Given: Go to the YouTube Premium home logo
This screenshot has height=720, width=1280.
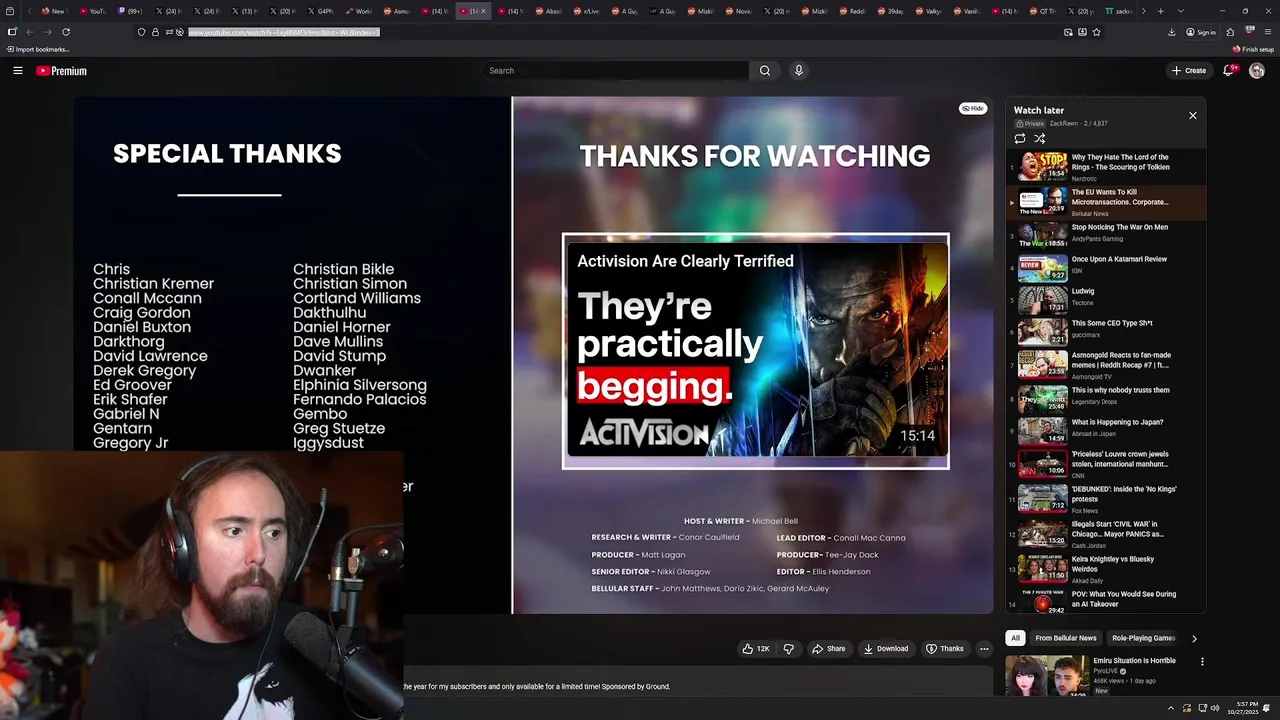Looking at the screenshot, I should pos(61,71).
